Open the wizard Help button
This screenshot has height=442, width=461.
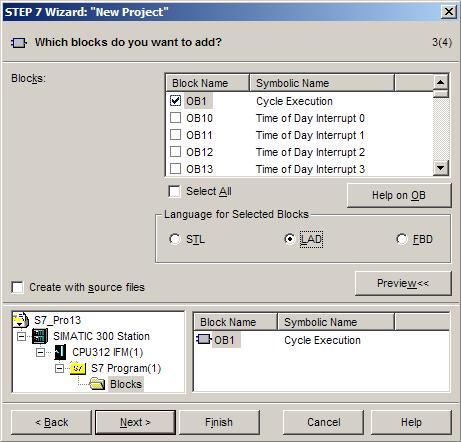pos(411,422)
